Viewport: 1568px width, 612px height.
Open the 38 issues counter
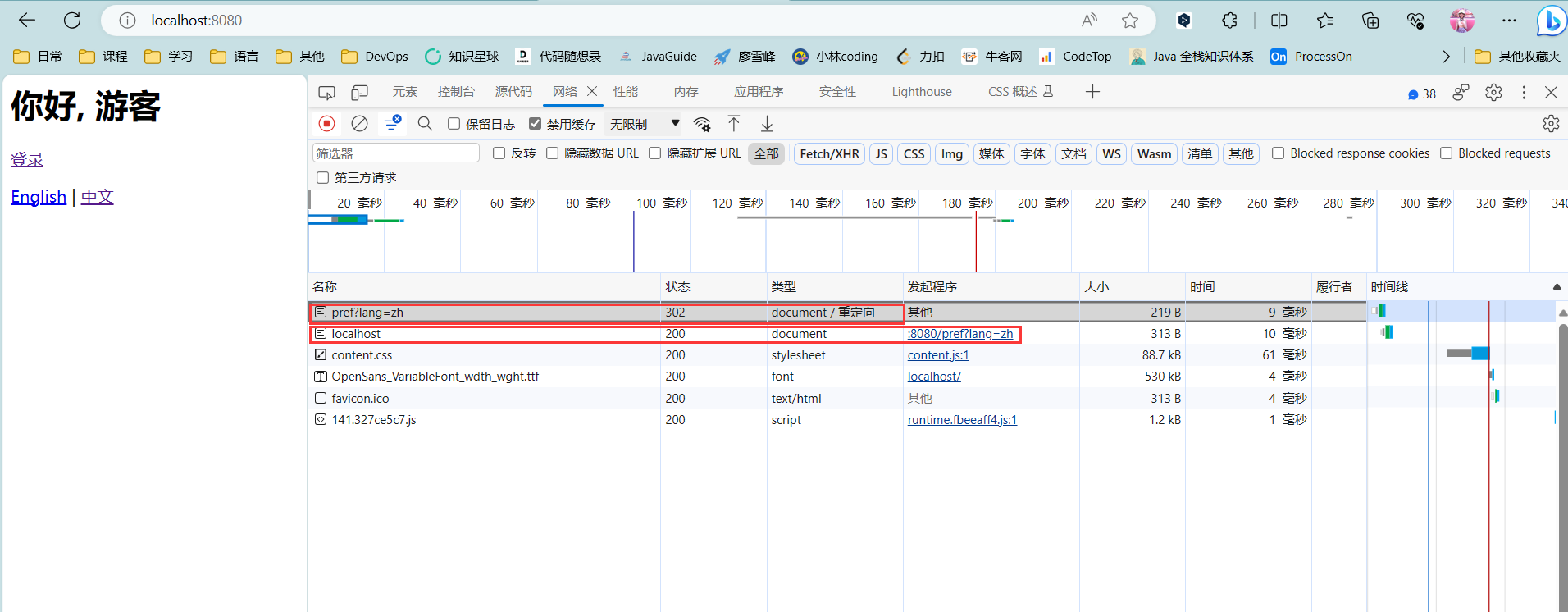(x=1421, y=94)
